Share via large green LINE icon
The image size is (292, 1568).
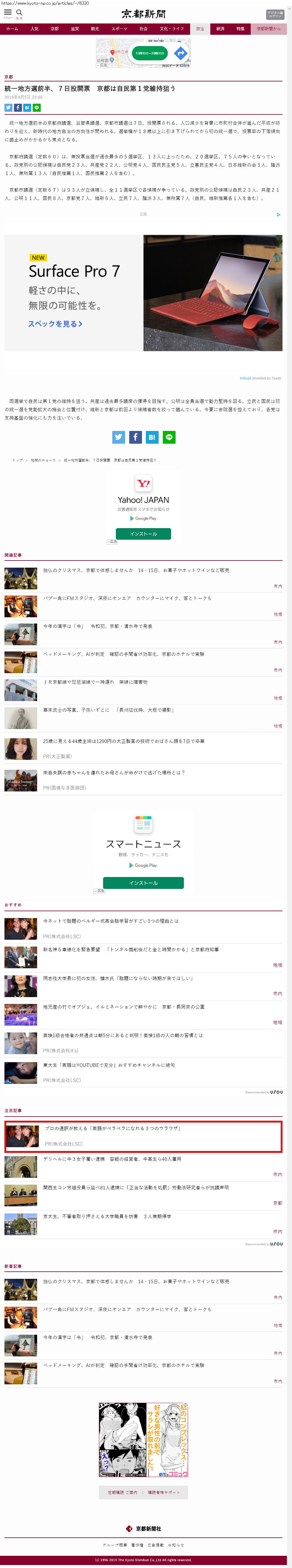(x=169, y=437)
